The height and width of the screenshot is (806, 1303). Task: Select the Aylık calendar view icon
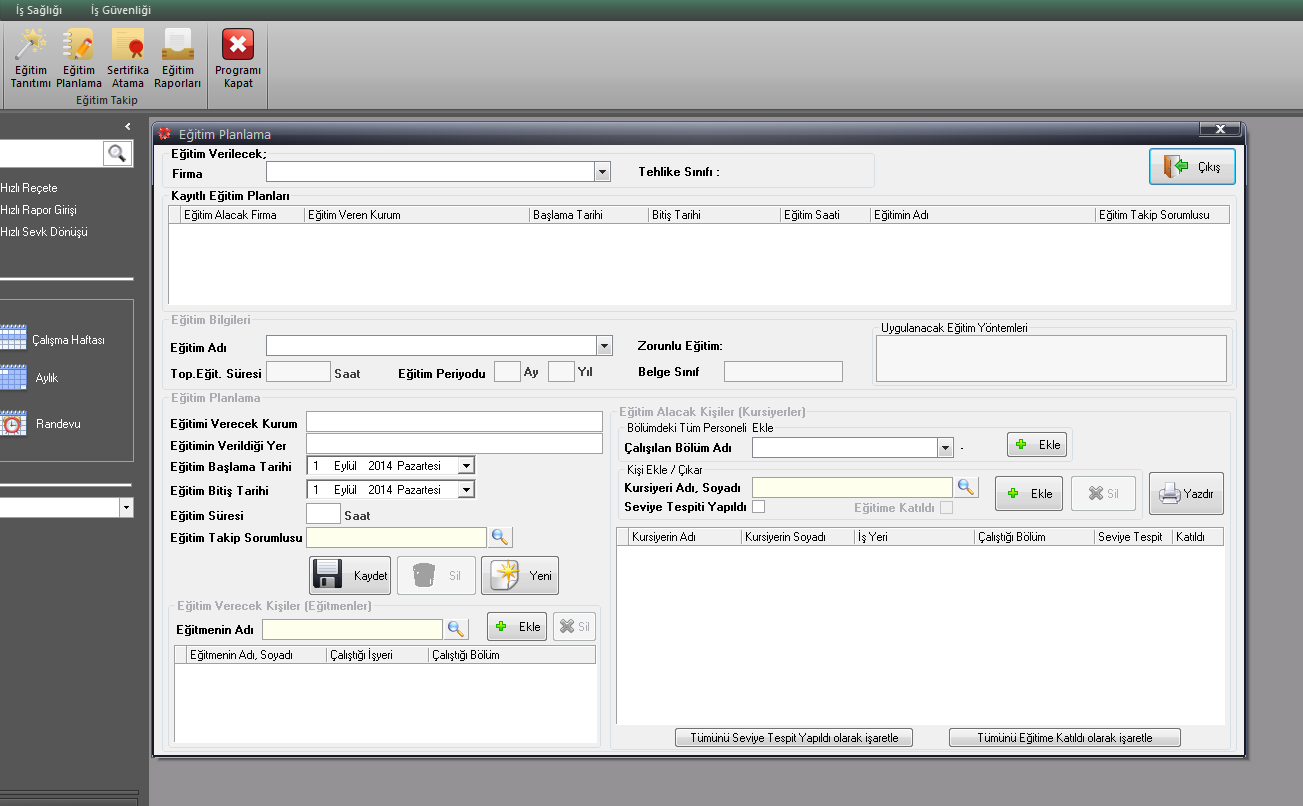coord(14,378)
